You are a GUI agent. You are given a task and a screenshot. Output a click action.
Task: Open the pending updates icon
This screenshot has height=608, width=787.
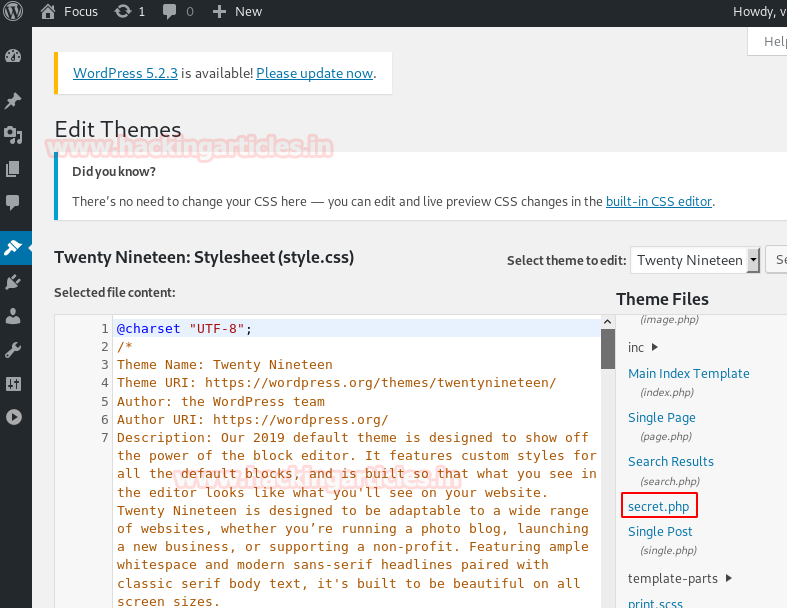click(122, 11)
